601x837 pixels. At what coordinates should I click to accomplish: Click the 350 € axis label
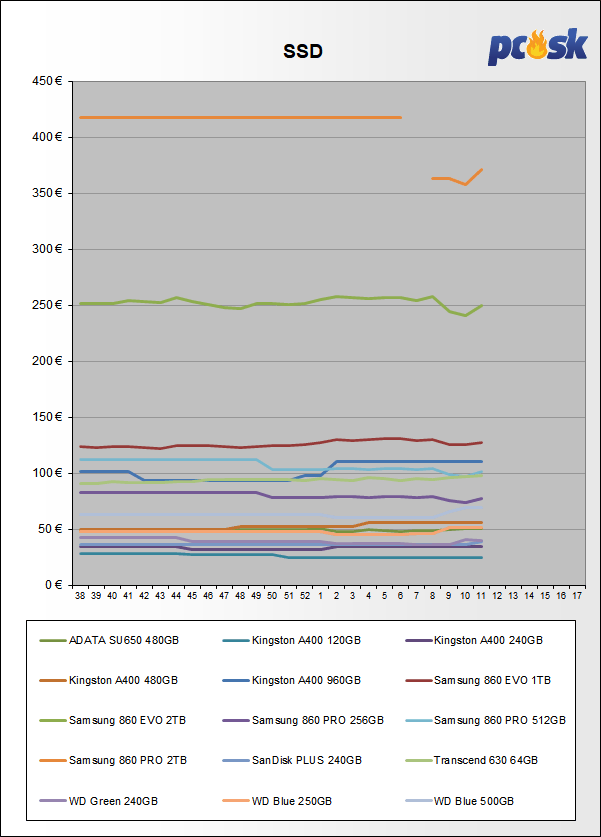(x=47, y=193)
